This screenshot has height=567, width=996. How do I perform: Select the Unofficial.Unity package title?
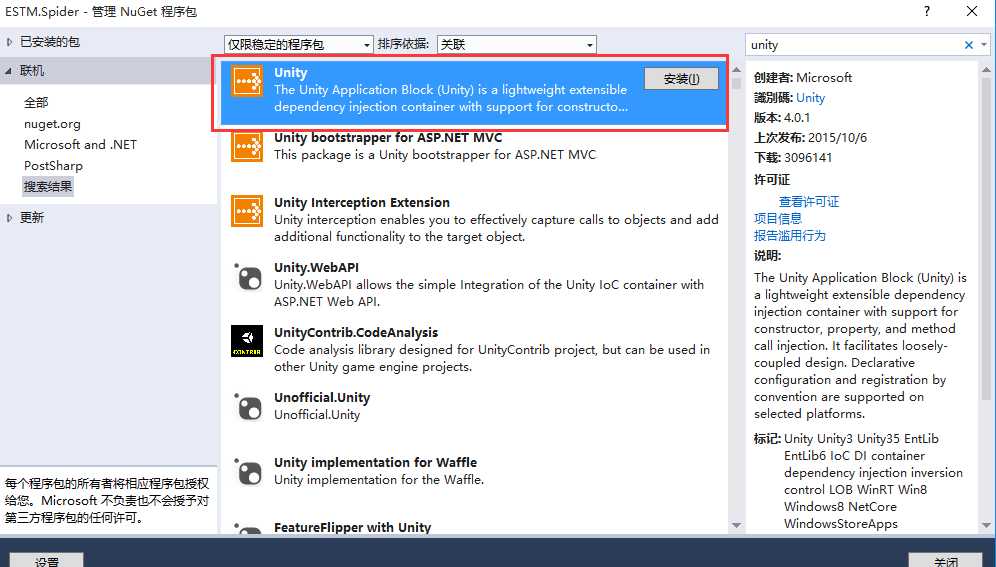[322, 397]
